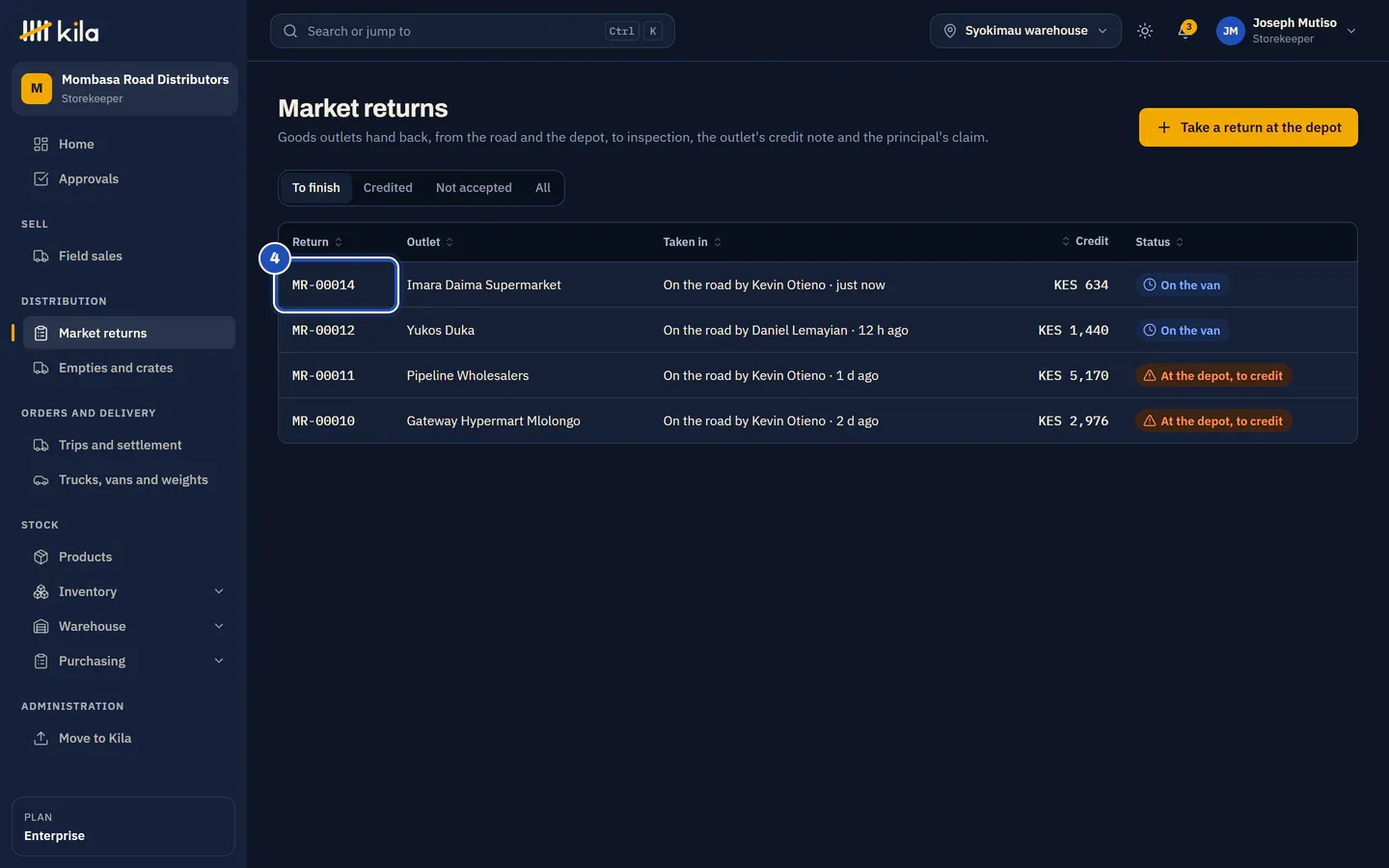Click the Field sales truck icon
The height and width of the screenshot is (868, 1389).
pos(41,256)
